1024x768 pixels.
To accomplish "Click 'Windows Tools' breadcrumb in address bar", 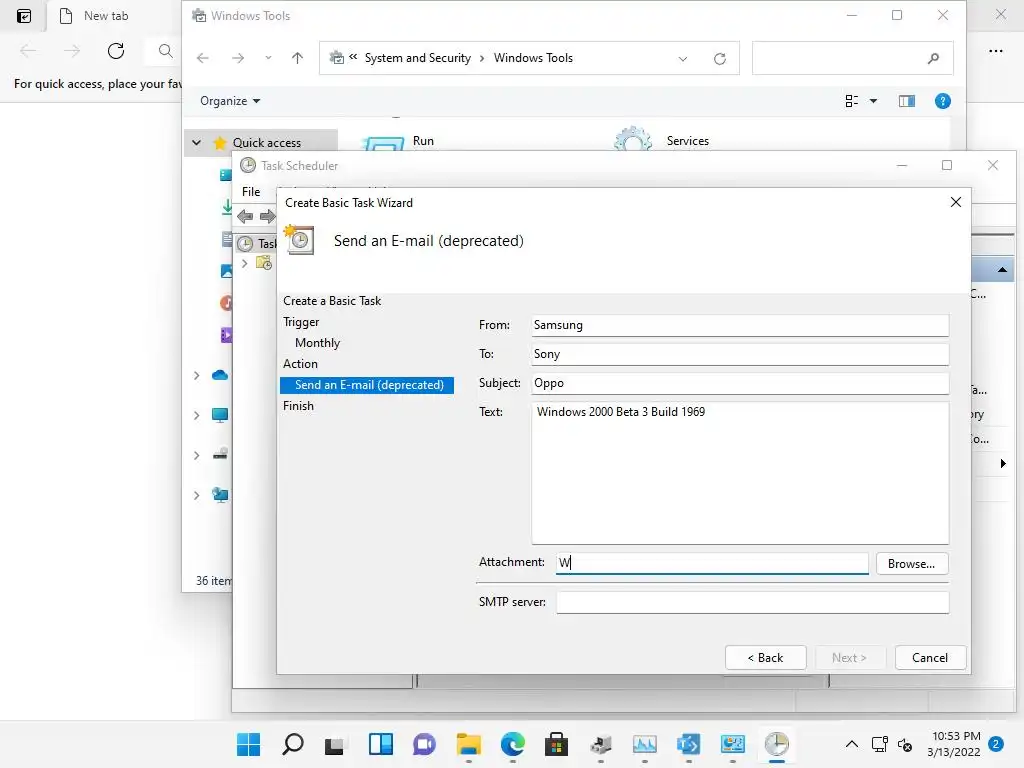I will click(533, 58).
